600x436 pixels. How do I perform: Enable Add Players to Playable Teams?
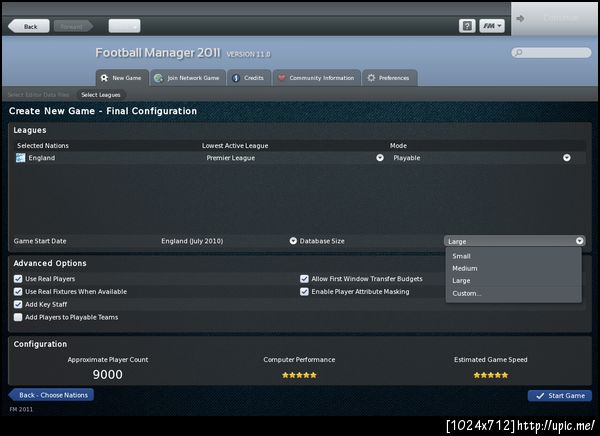click(18, 317)
